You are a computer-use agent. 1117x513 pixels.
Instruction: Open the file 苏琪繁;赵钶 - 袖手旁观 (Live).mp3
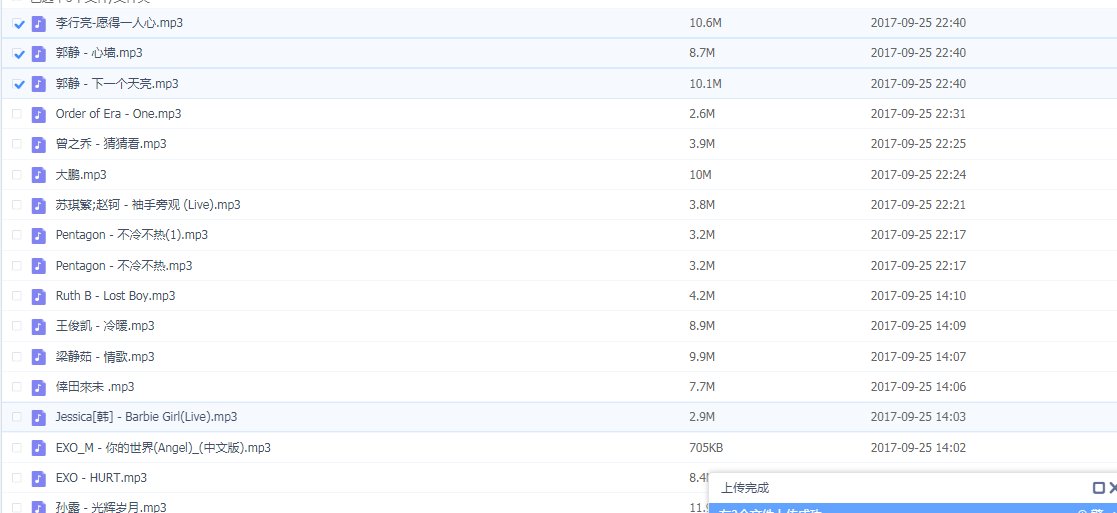tap(148, 205)
